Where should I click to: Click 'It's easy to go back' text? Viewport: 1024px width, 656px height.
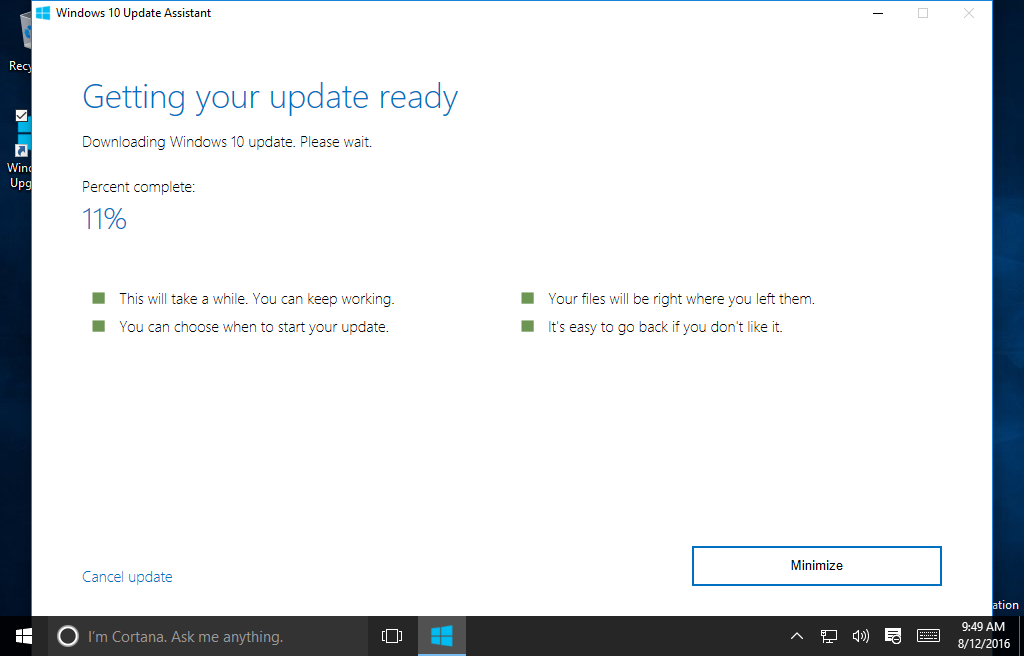665,327
